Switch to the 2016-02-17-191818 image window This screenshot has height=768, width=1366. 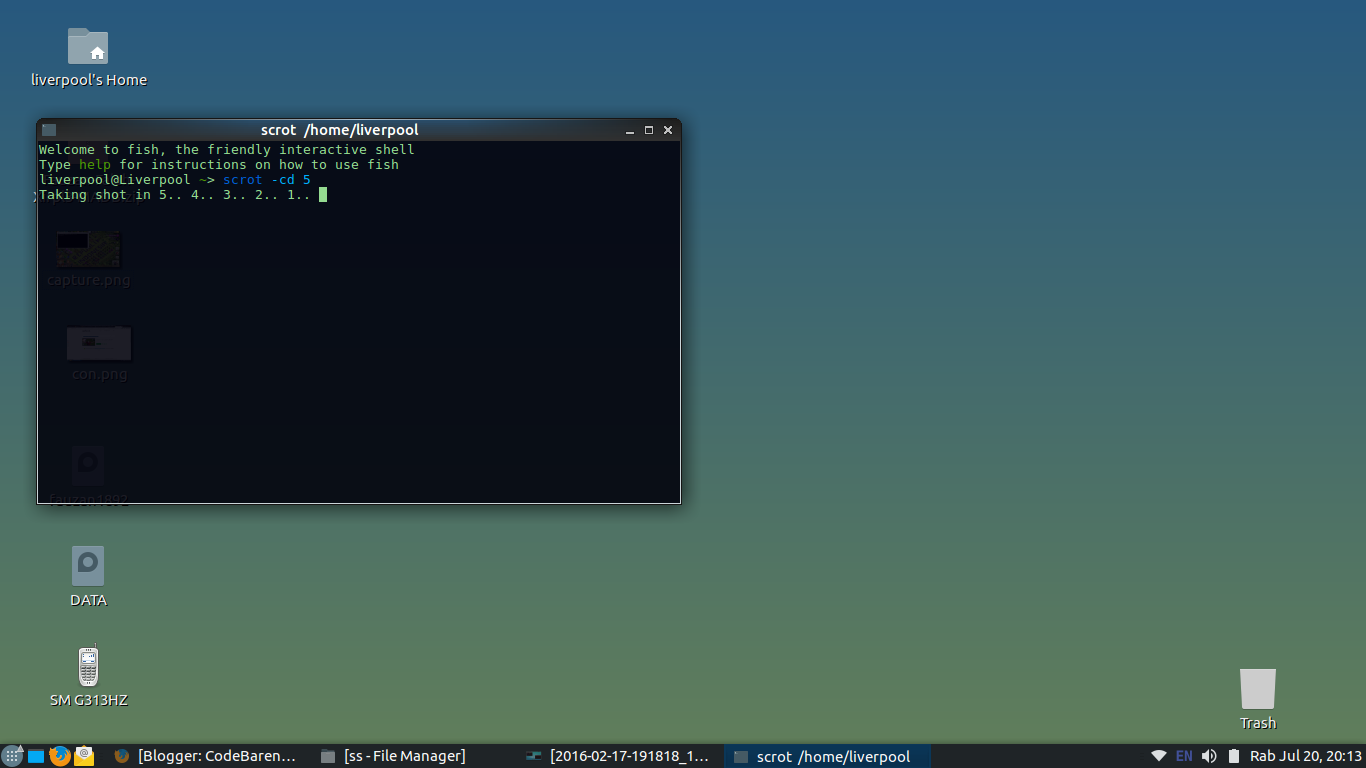coord(618,757)
